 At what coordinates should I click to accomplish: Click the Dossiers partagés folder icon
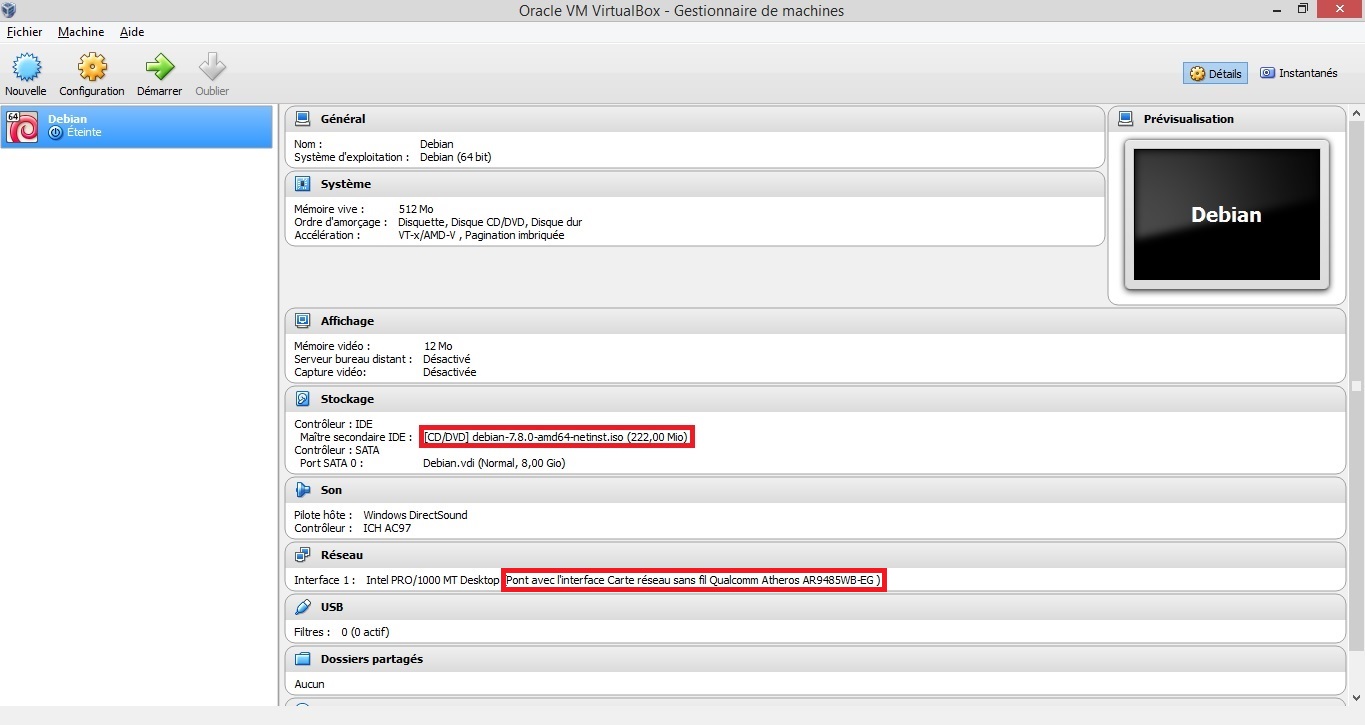(x=302, y=659)
